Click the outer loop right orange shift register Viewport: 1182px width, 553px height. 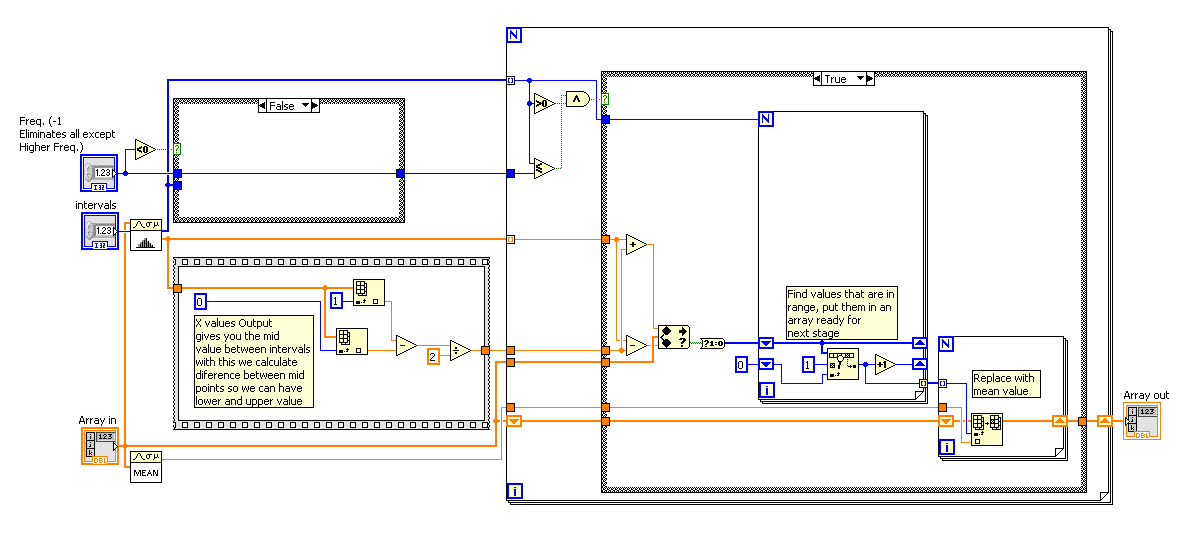click(1104, 421)
